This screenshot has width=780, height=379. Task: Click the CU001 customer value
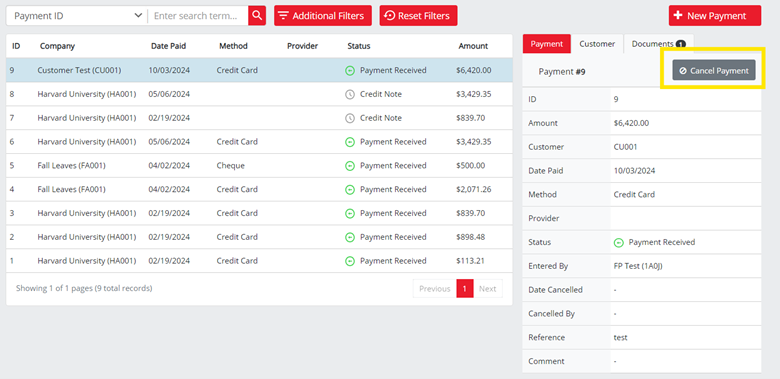coord(625,147)
